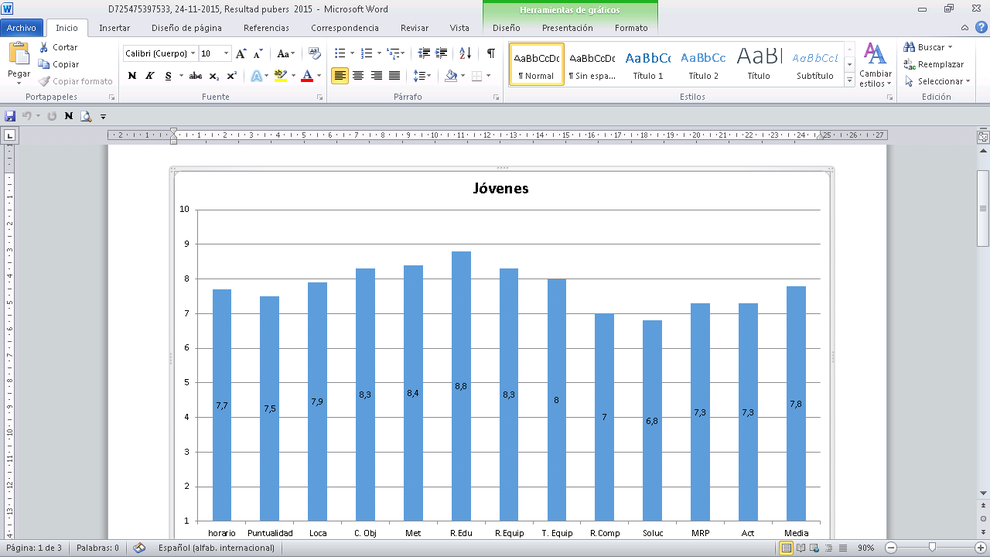Select print layout view button
The image size is (990, 557).
(x=786, y=548)
